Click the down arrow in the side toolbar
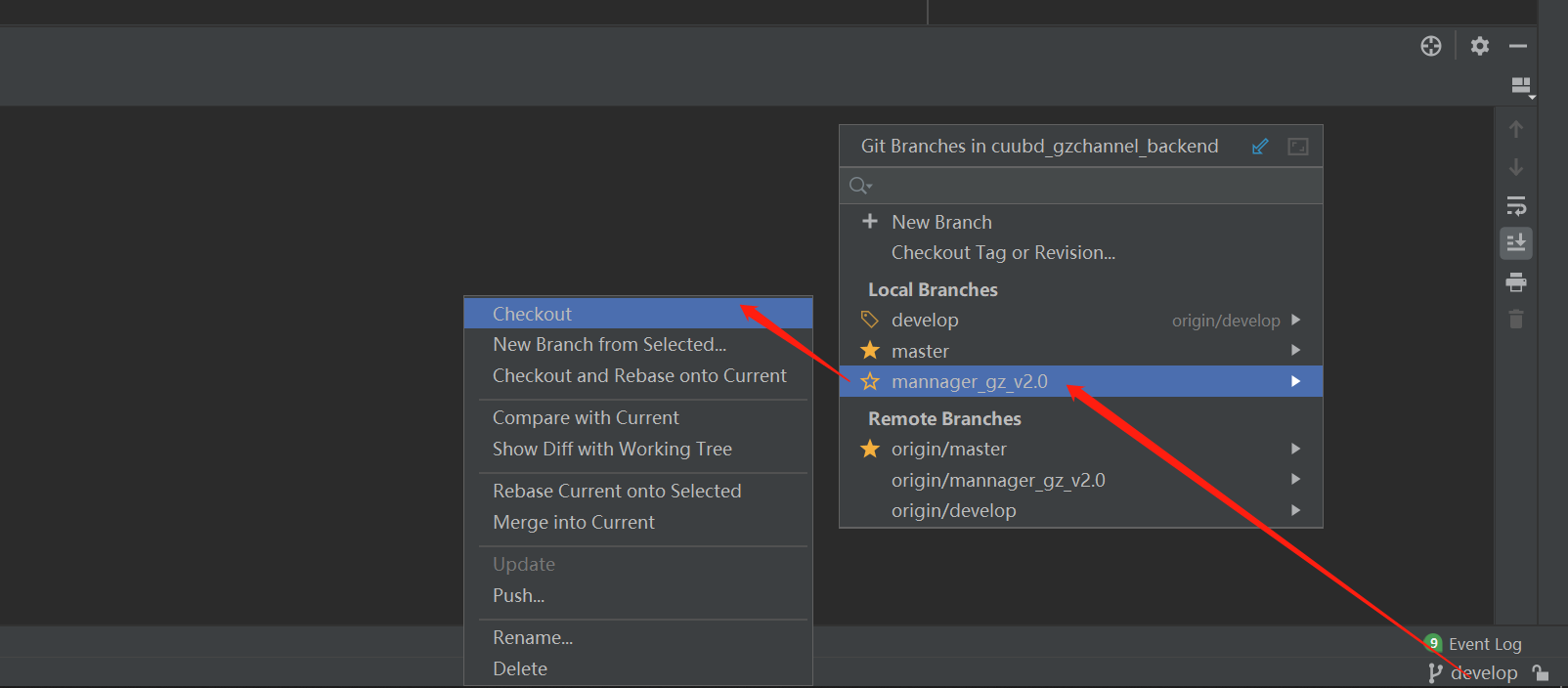 click(x=1516, y=167)
